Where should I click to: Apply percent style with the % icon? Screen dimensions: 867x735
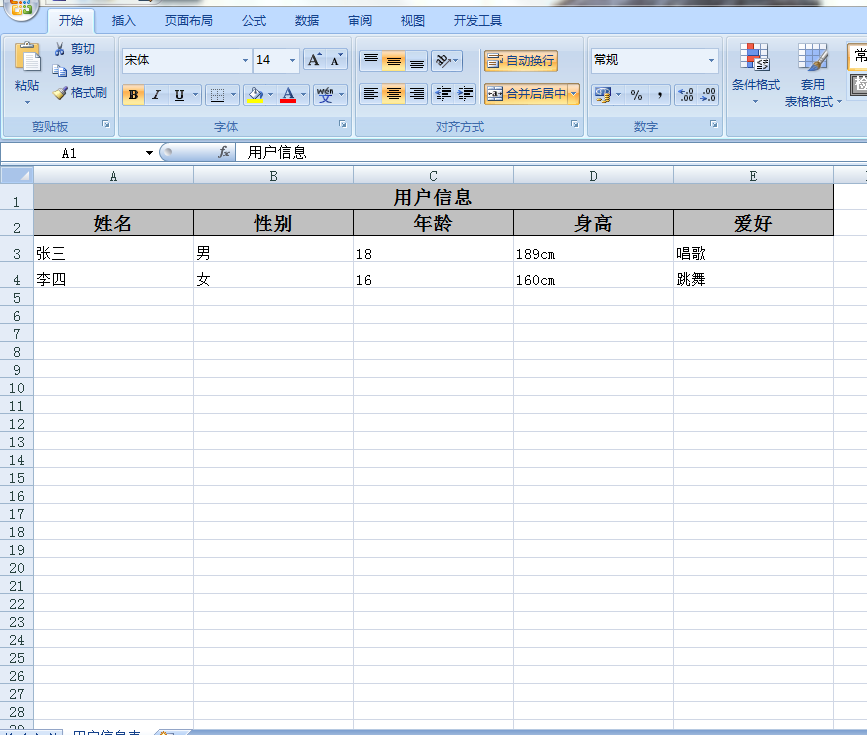click(x=636, y=95)
